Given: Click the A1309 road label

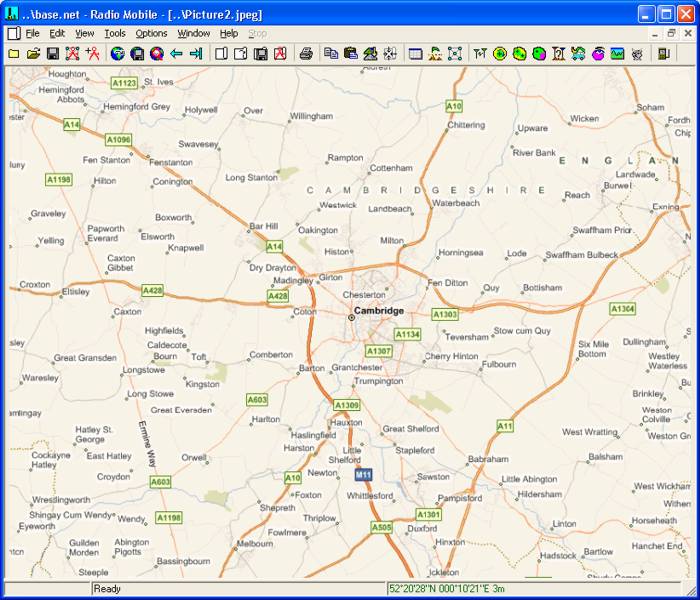Looking at the screenshot, I should (x=346, y=405).
